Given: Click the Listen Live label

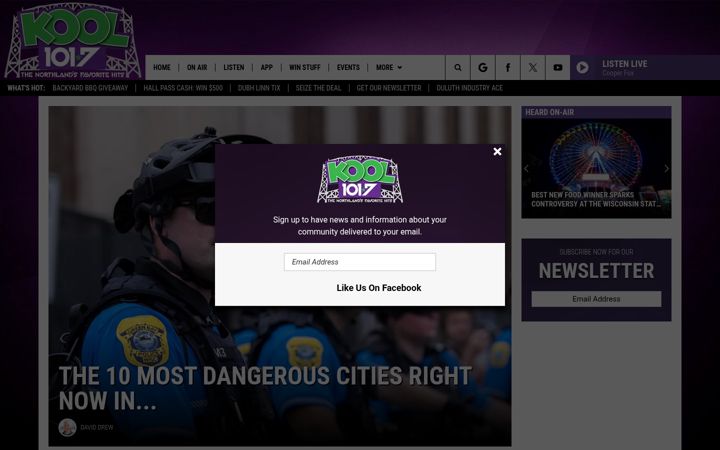Looking at the screenshot, I should pyautogui.click(x=624, y=64).
